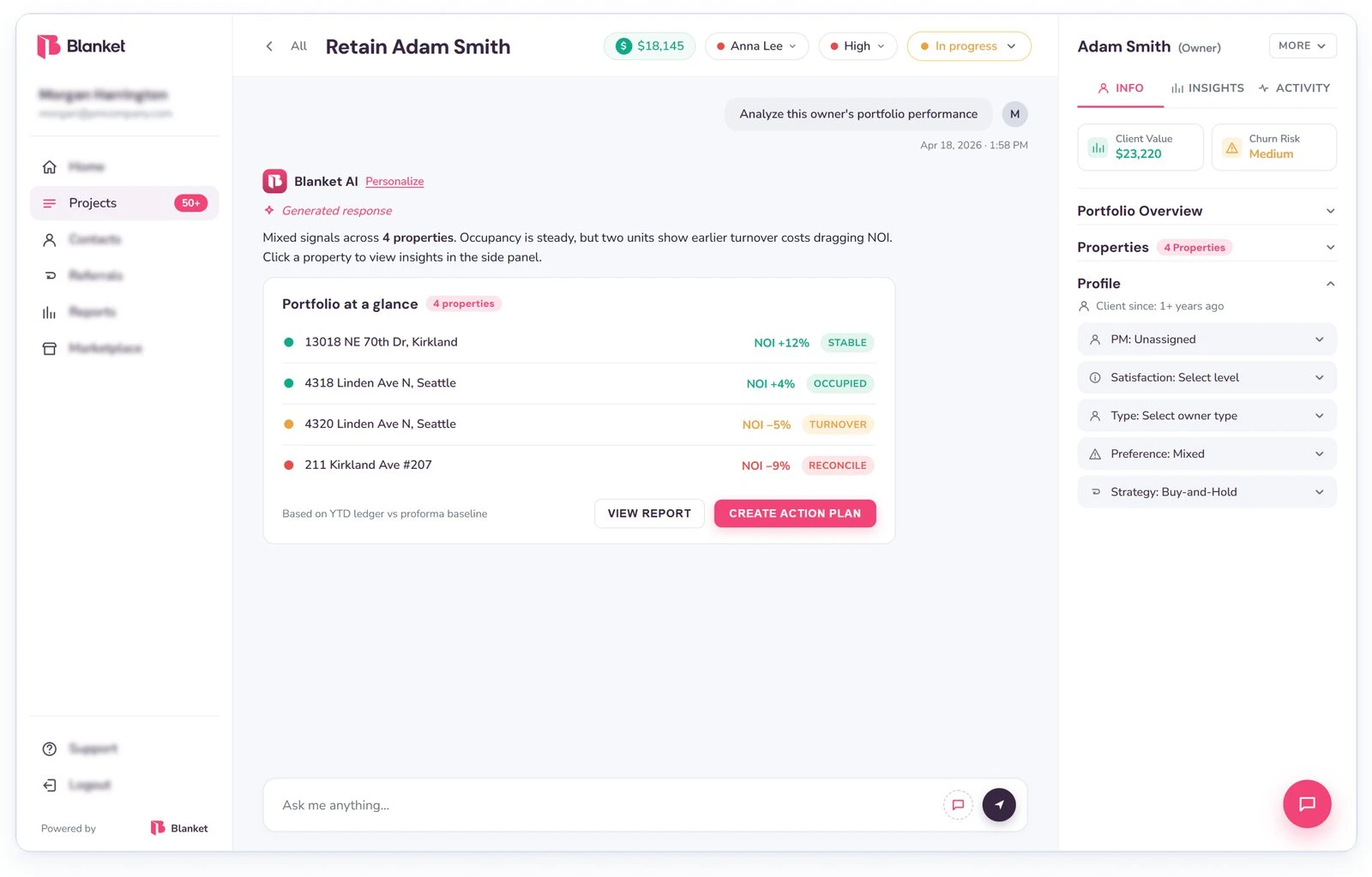Select the 211 Kirkland Ave #207 property
The width and height of the screenshot is (1372, 877).
click(x=579, y=466)
